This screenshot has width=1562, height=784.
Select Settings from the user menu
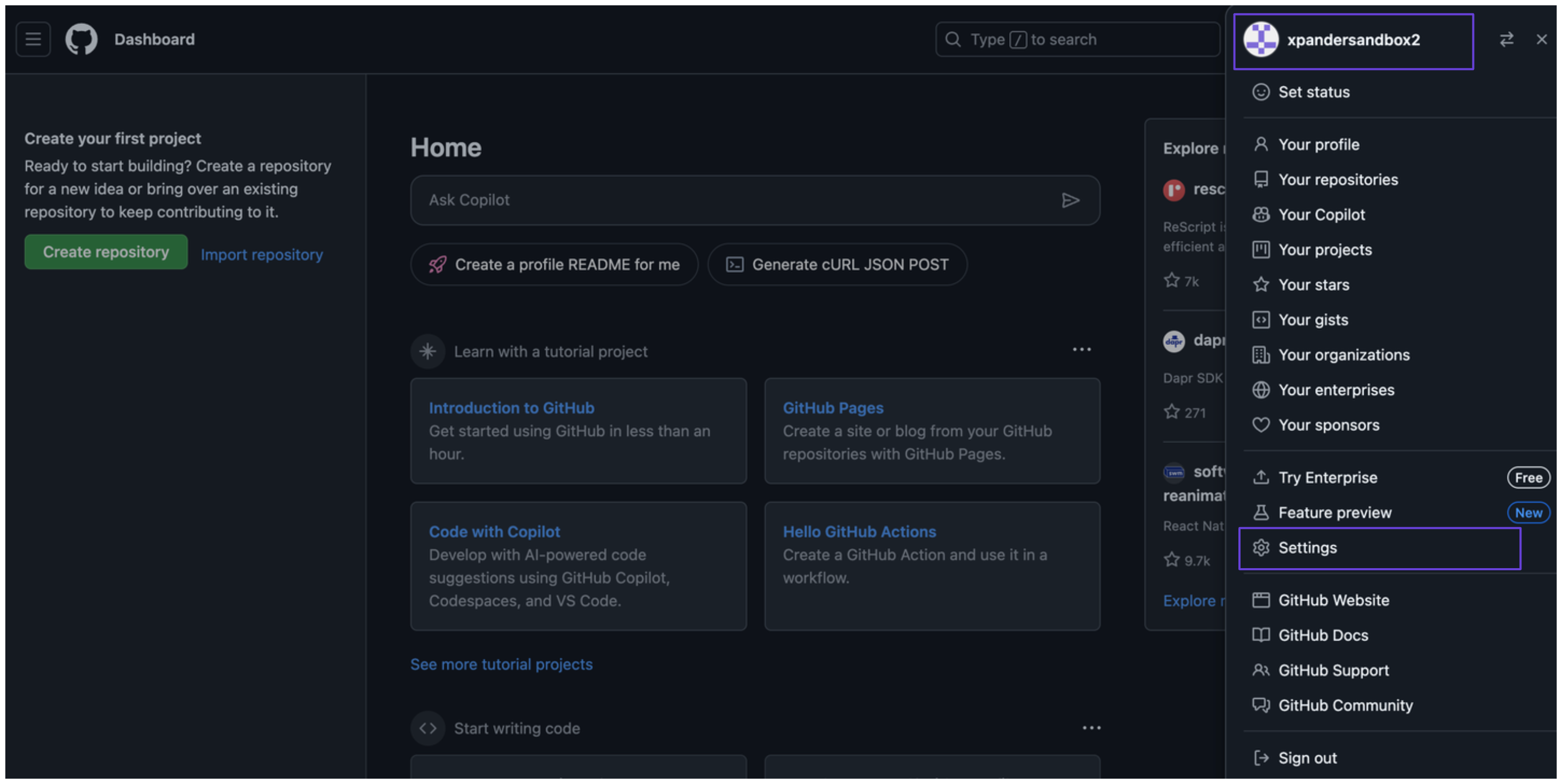(1307, 548)
